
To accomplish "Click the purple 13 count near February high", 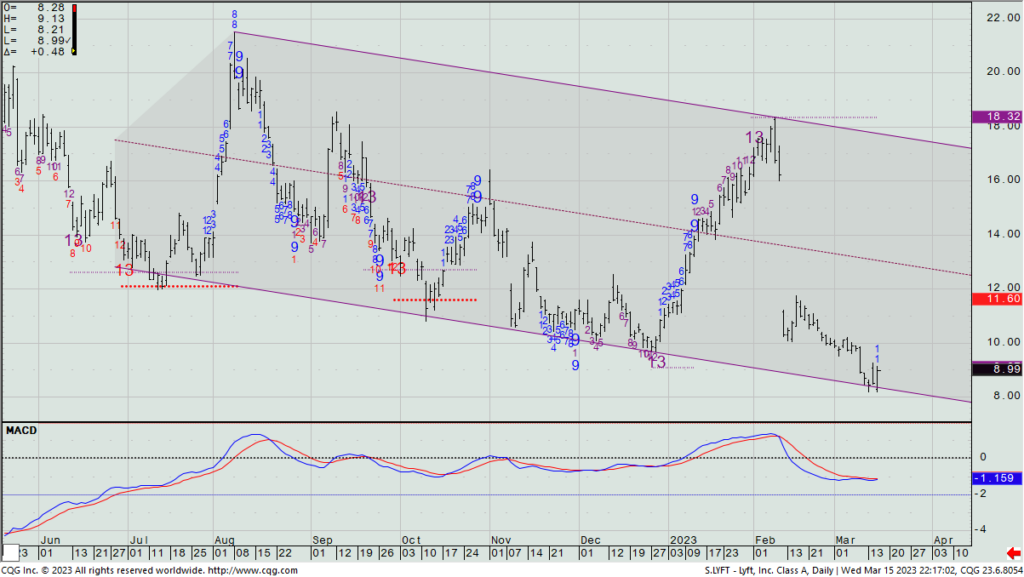I will point(754,137).
